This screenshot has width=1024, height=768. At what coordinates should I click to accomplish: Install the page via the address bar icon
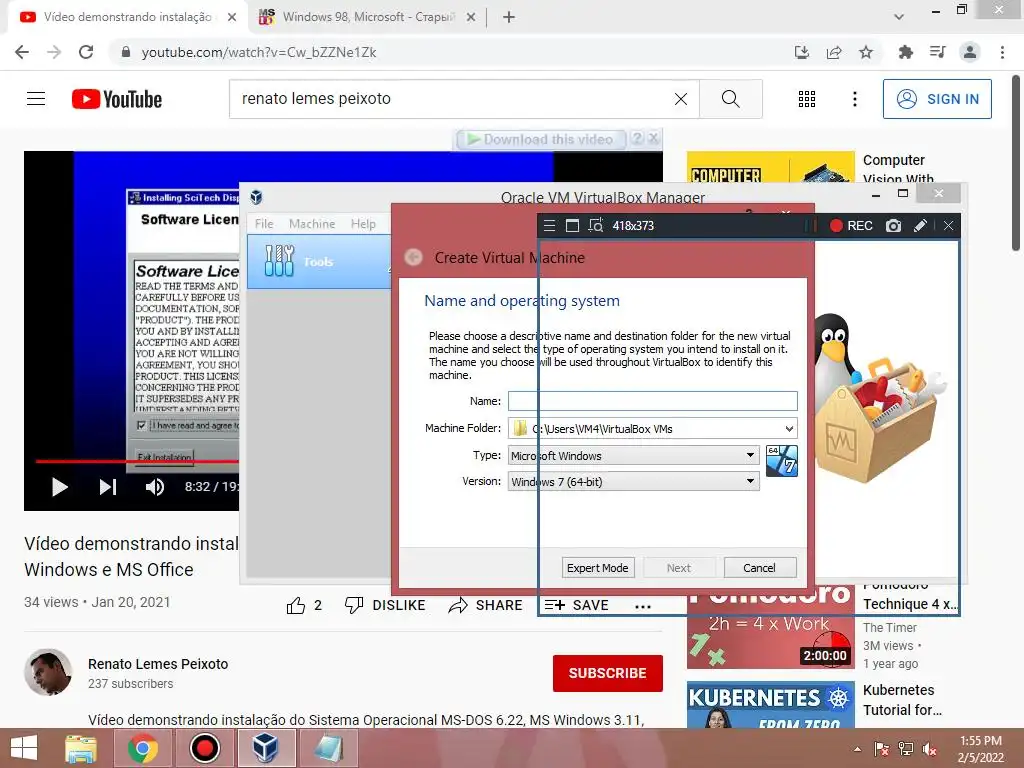(802, 52)
